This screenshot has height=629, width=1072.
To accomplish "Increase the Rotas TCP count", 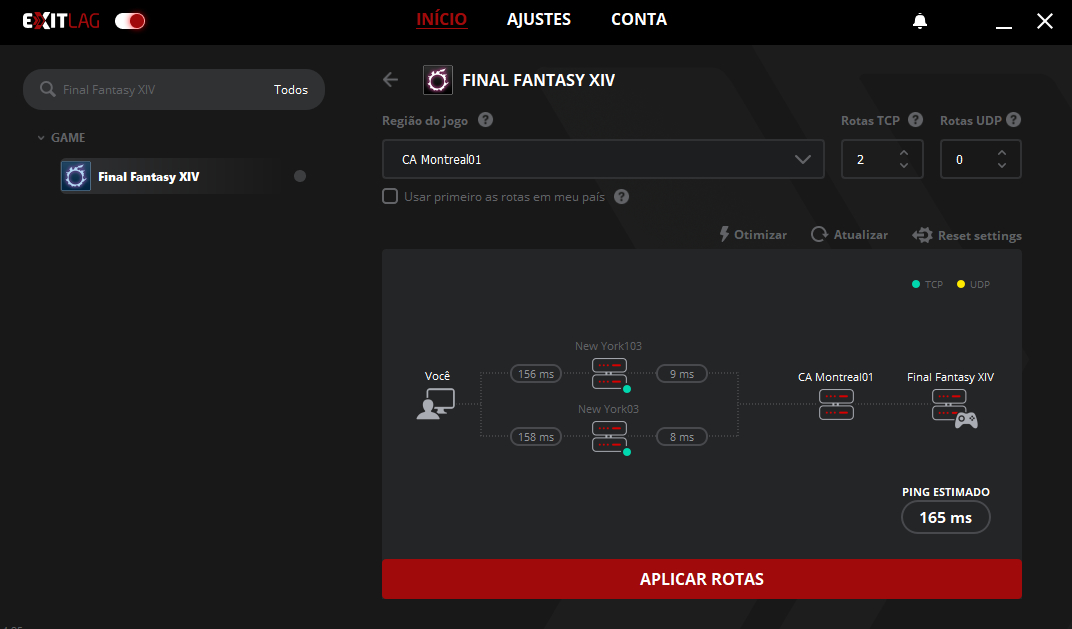I will (904, 153).
